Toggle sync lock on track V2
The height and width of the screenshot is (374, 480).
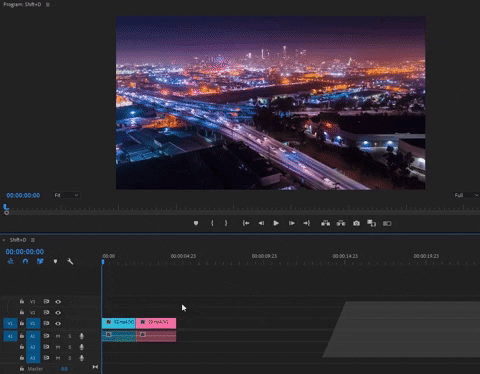coord(46,312)
